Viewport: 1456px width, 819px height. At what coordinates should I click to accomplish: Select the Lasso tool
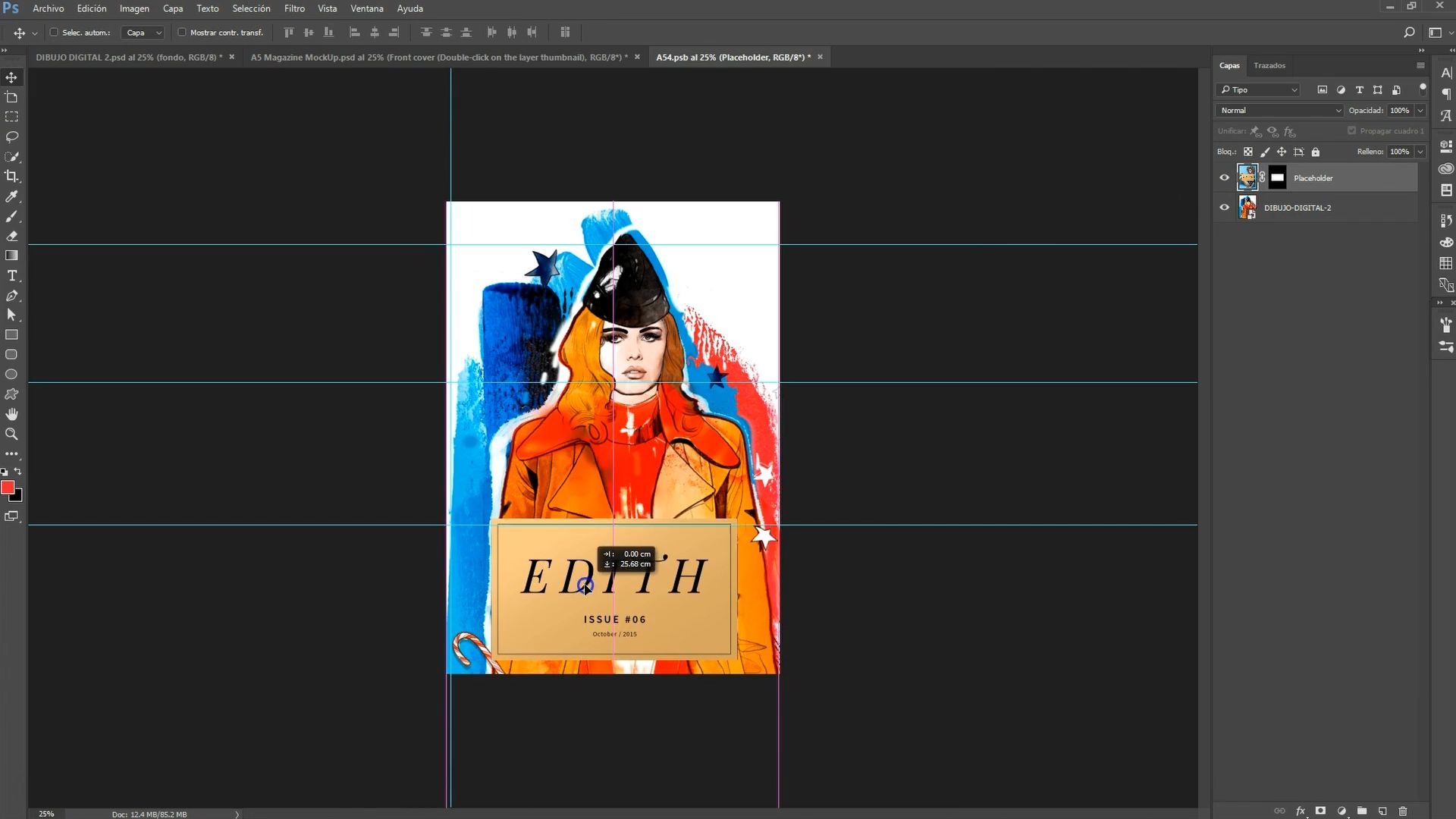tap(11, 136)
